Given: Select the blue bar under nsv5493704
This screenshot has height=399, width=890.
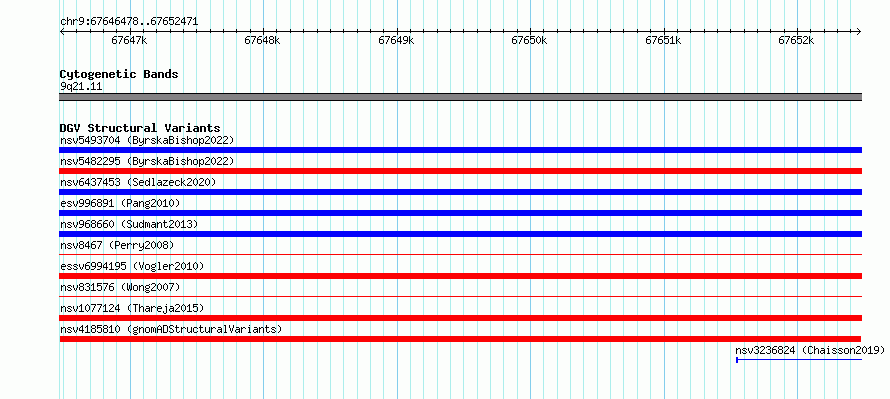Looking at the screenshot, I should [x=460, y=150].
